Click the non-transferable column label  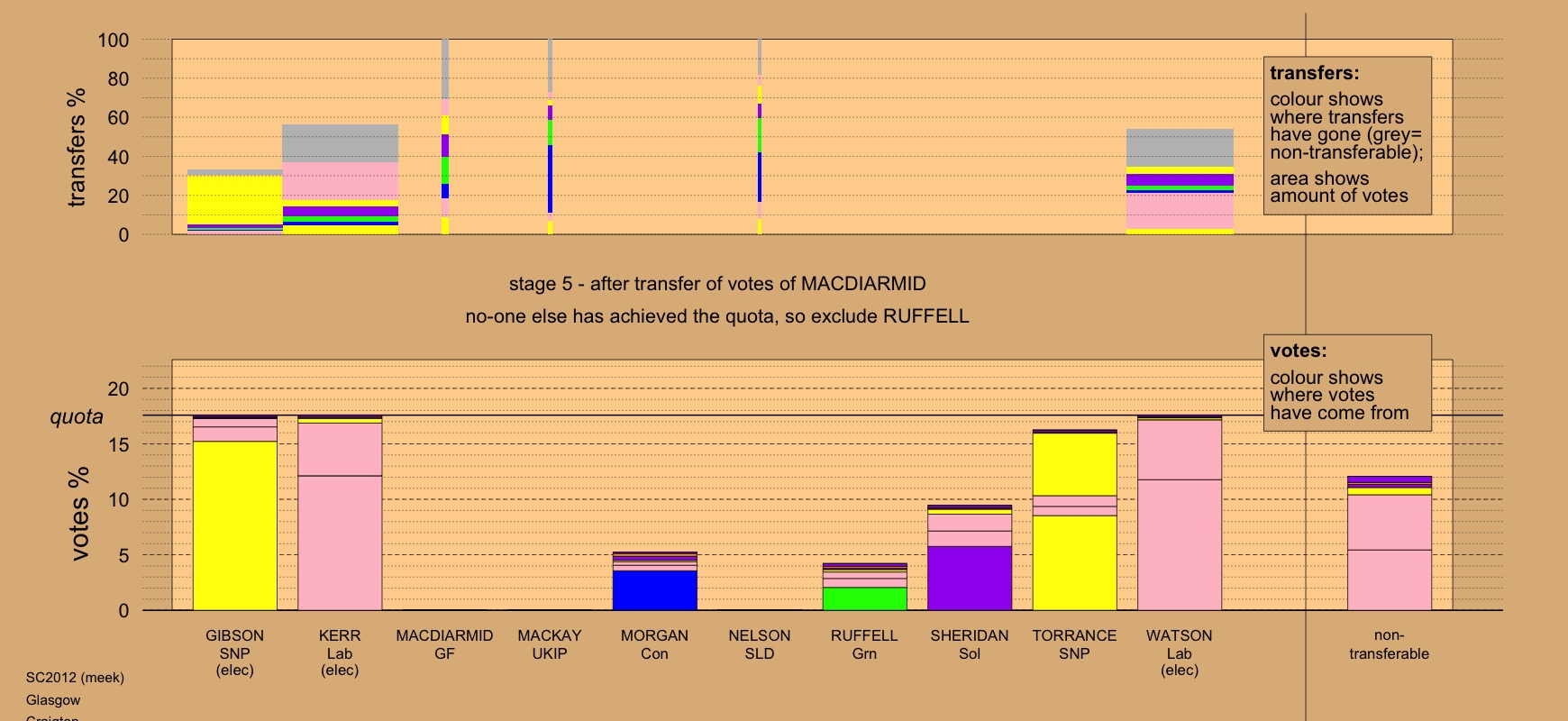[x=1389, y=644]
